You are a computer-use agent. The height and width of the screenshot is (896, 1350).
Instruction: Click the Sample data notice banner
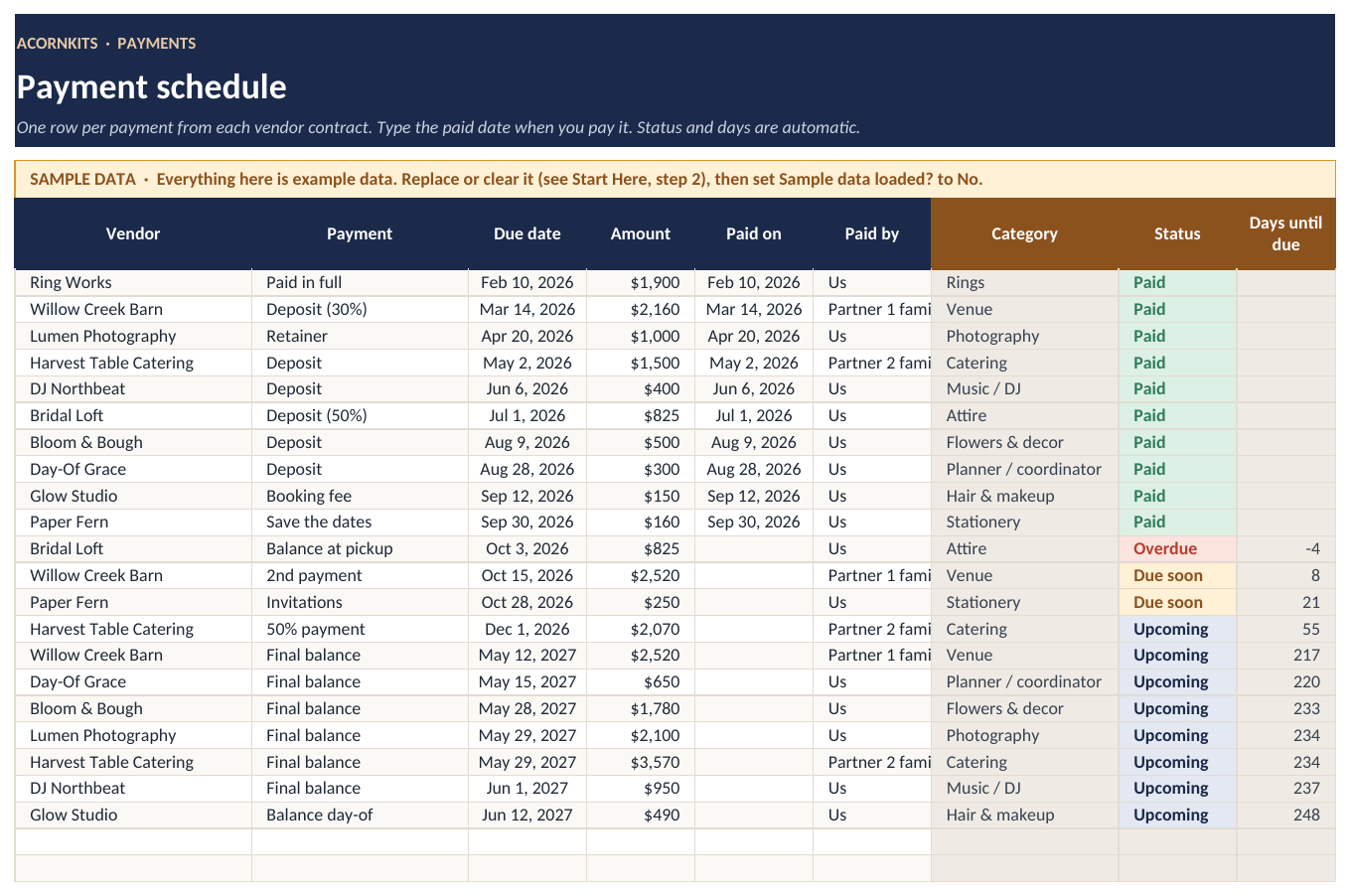coord(675,179)
